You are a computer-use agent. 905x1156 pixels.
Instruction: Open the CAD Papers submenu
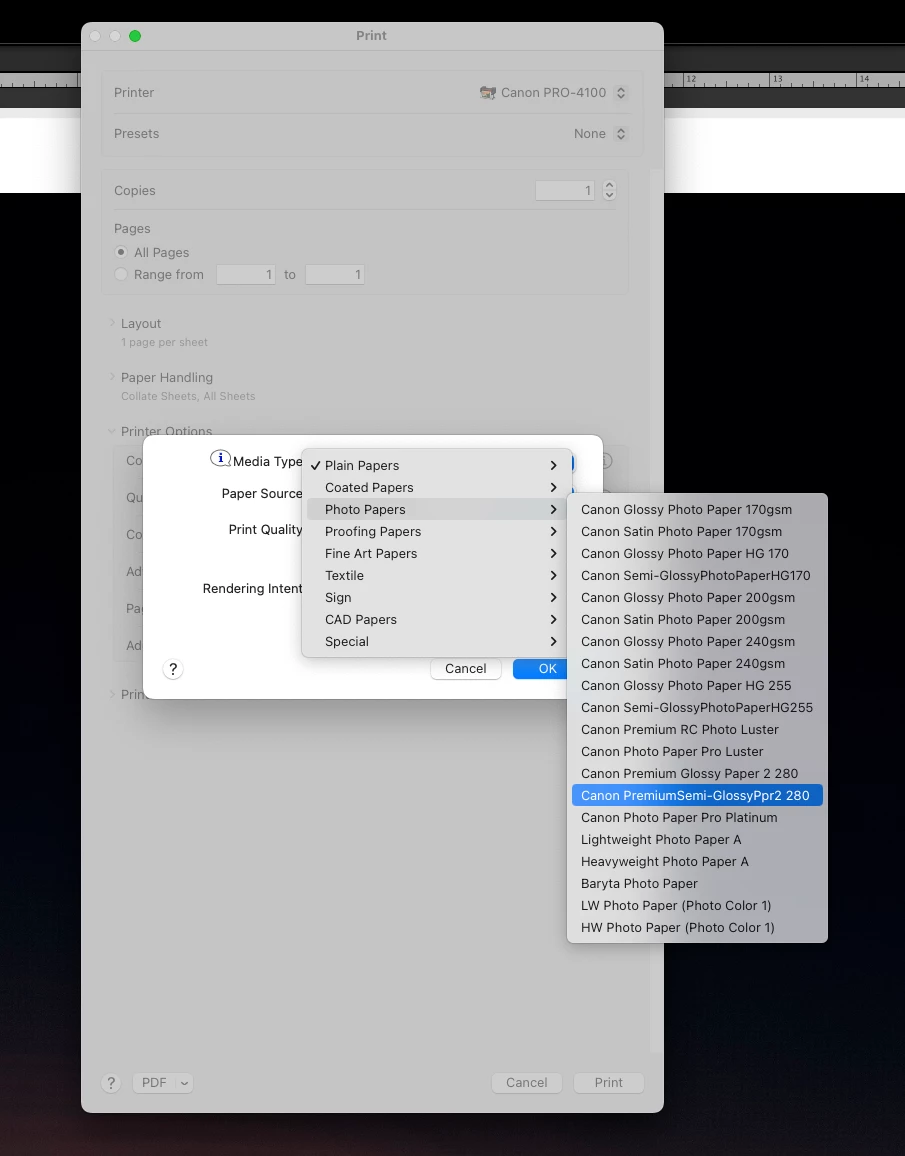tap(437, 620)
